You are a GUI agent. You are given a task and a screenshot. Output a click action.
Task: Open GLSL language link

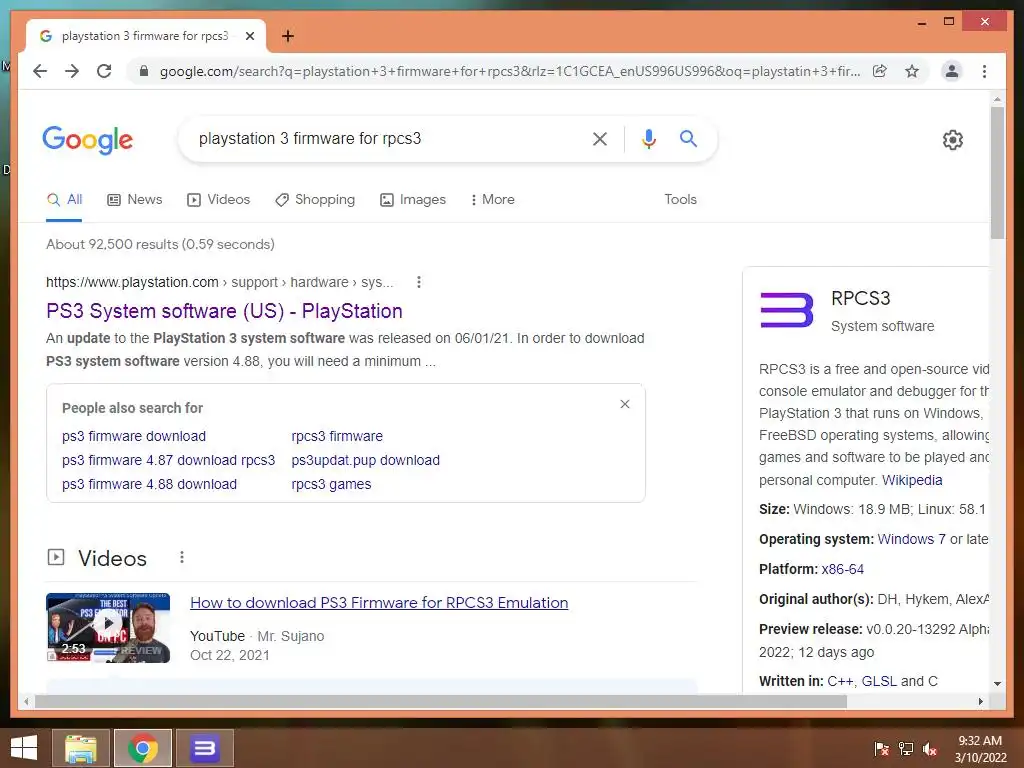(x=879, y=681)
